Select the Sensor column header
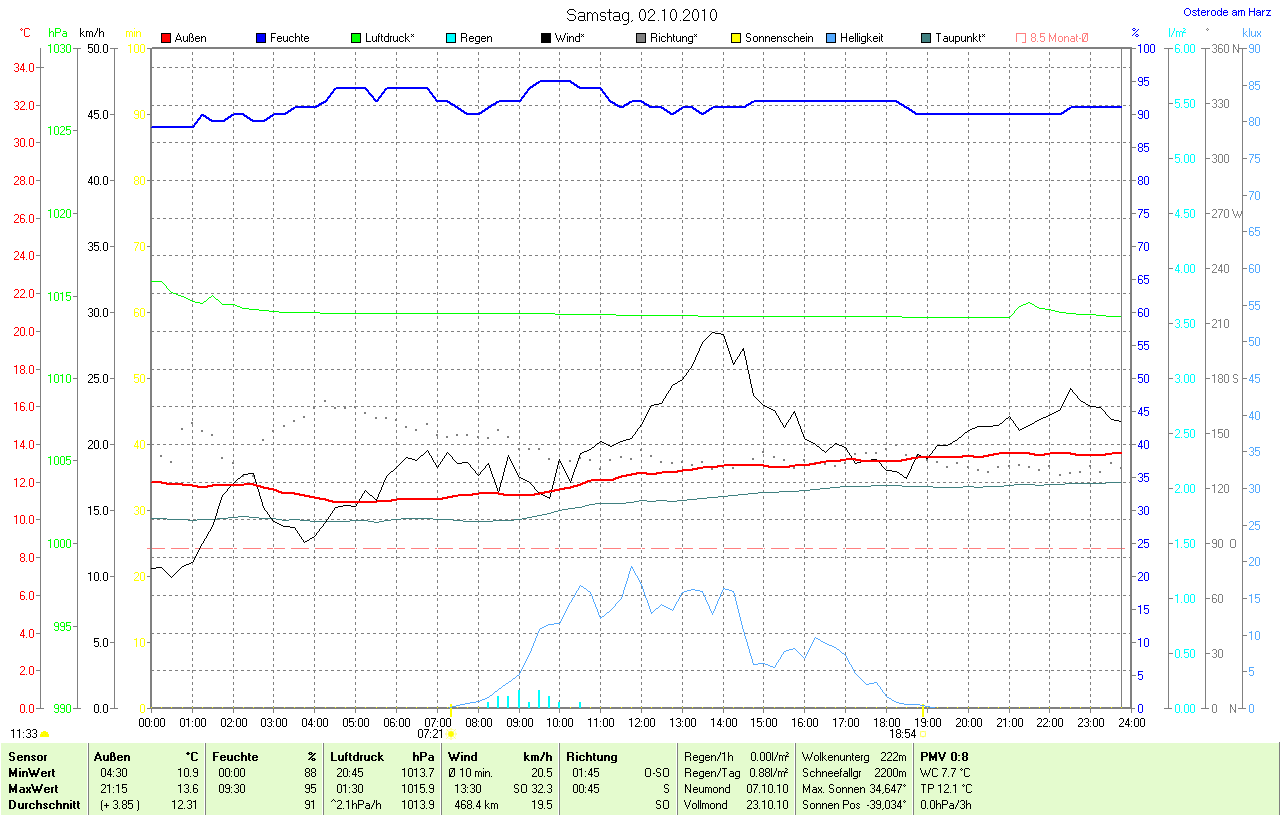This screenshot has width=1280, height=815. [27, 757]
